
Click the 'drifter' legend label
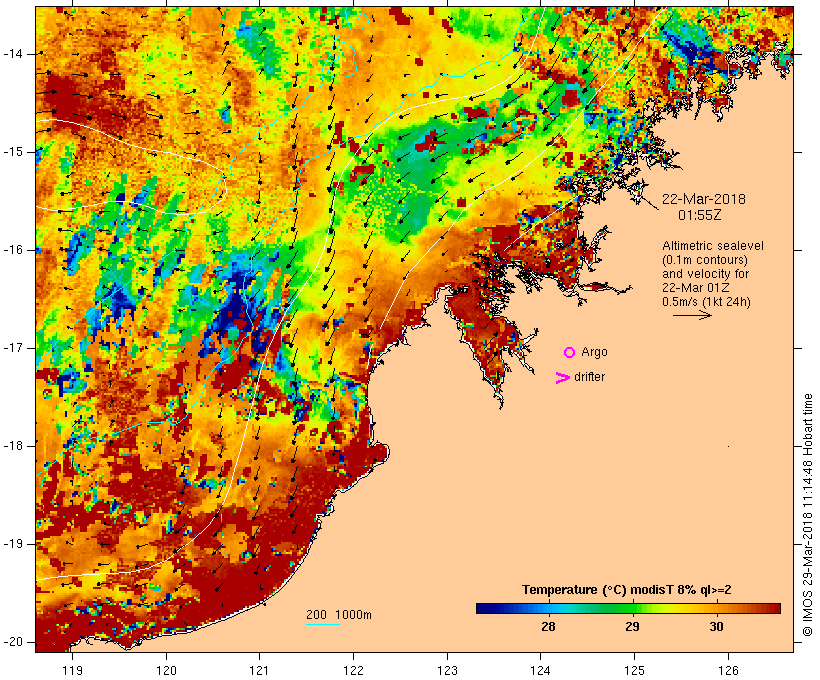589,377
